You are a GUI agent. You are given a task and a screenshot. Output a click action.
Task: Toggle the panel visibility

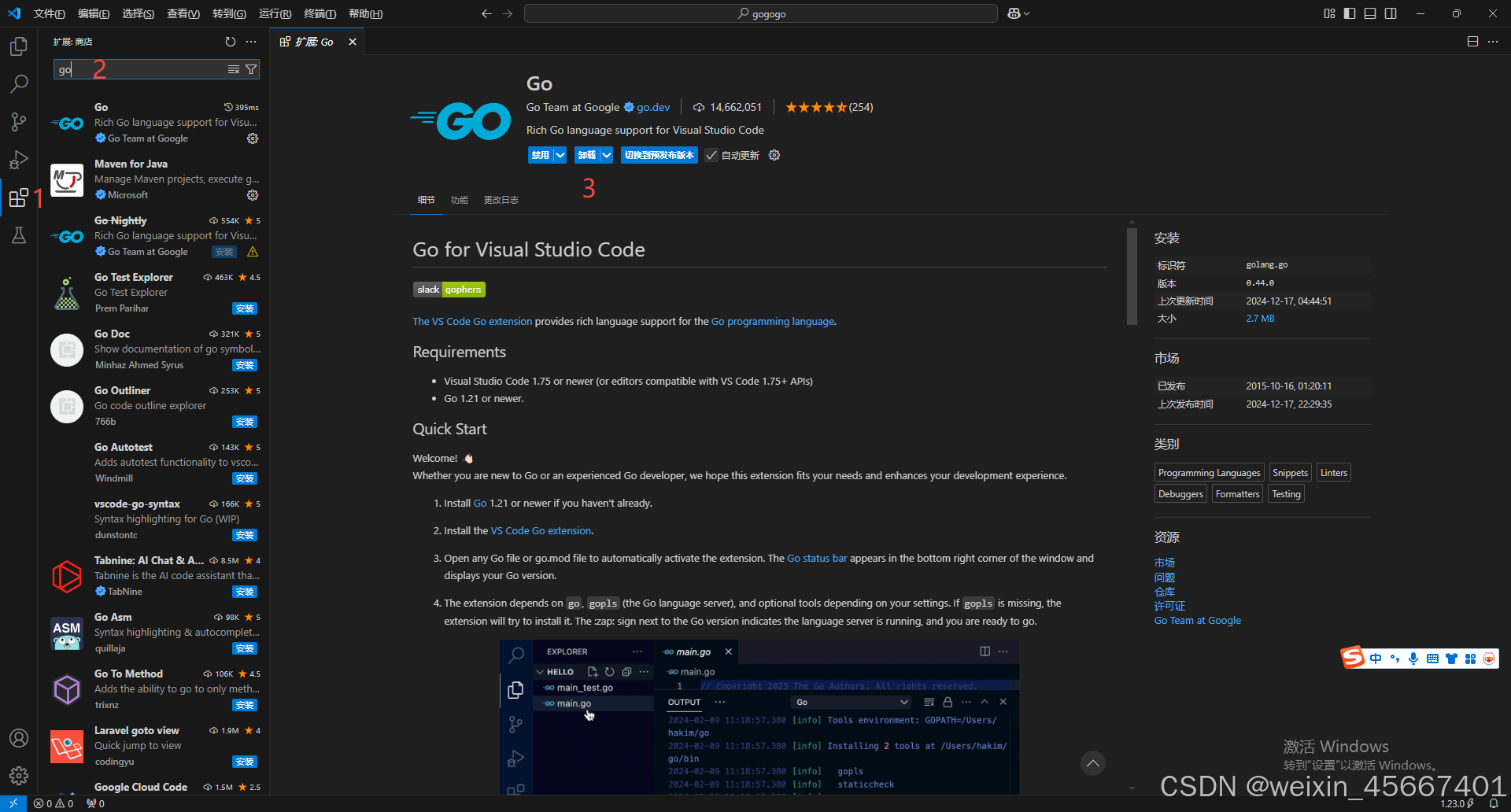pos(1370,13)
